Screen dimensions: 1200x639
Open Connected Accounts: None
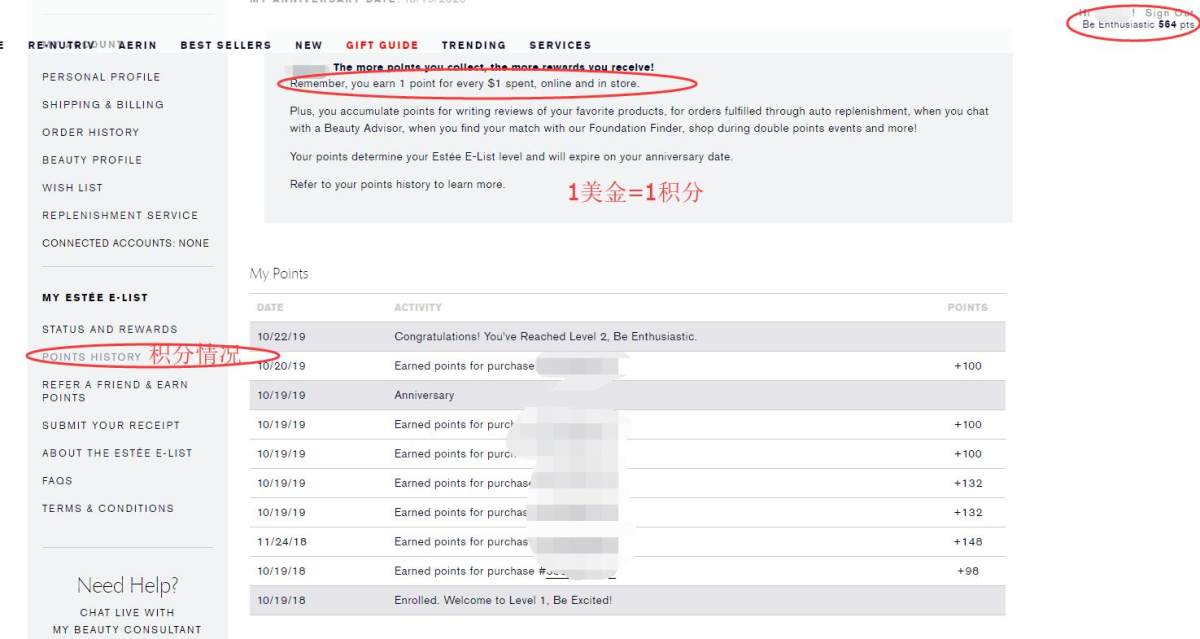pyautogui.click(x=126, y=243)
